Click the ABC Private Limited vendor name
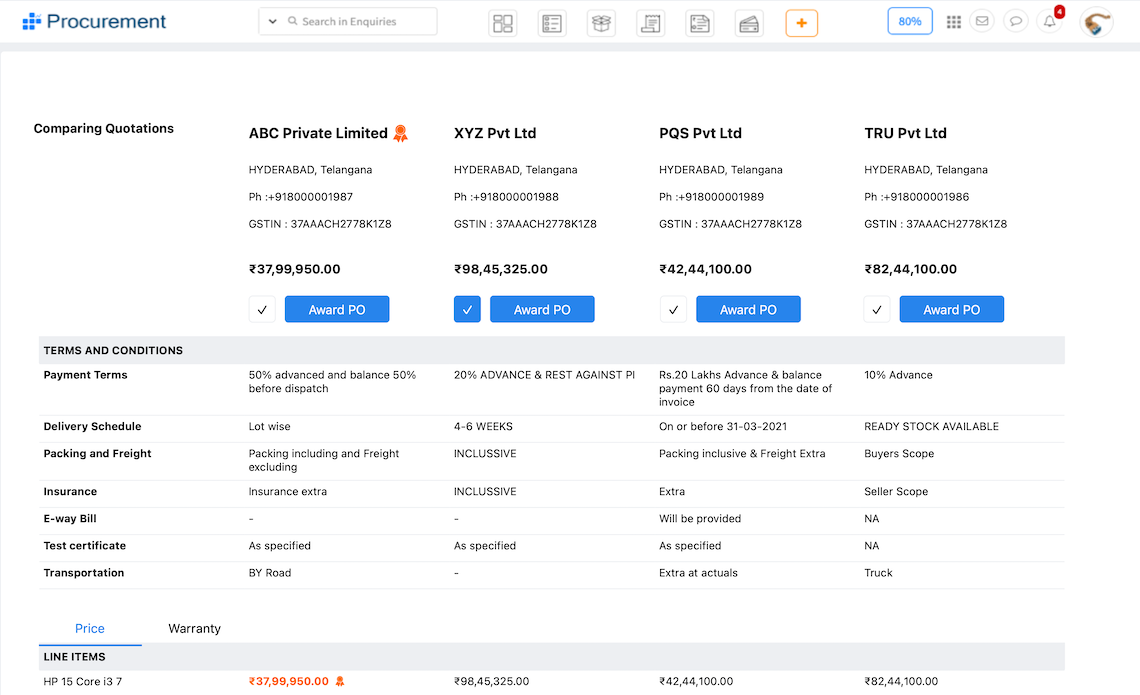The width and height of the screenshot is (1140, 695). 318,133
